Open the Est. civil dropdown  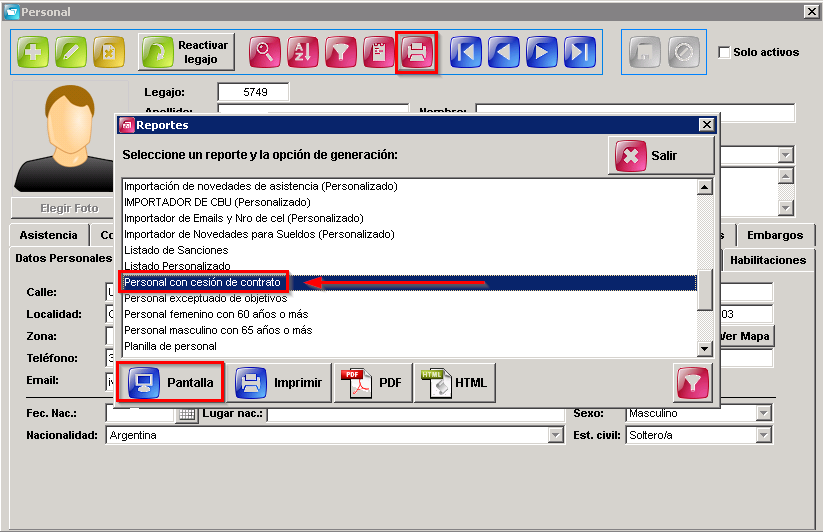pos(764,435)
